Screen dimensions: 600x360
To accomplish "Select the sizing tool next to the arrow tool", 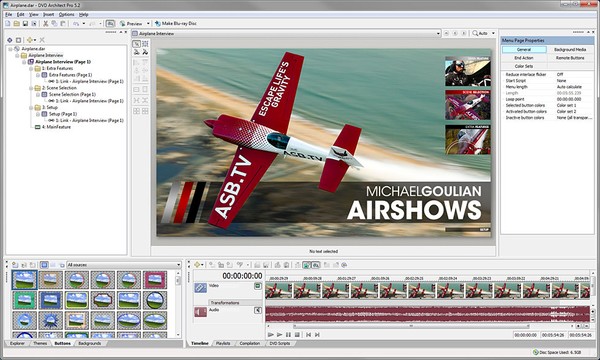I will pyautogui.click(x=145, y=44).
